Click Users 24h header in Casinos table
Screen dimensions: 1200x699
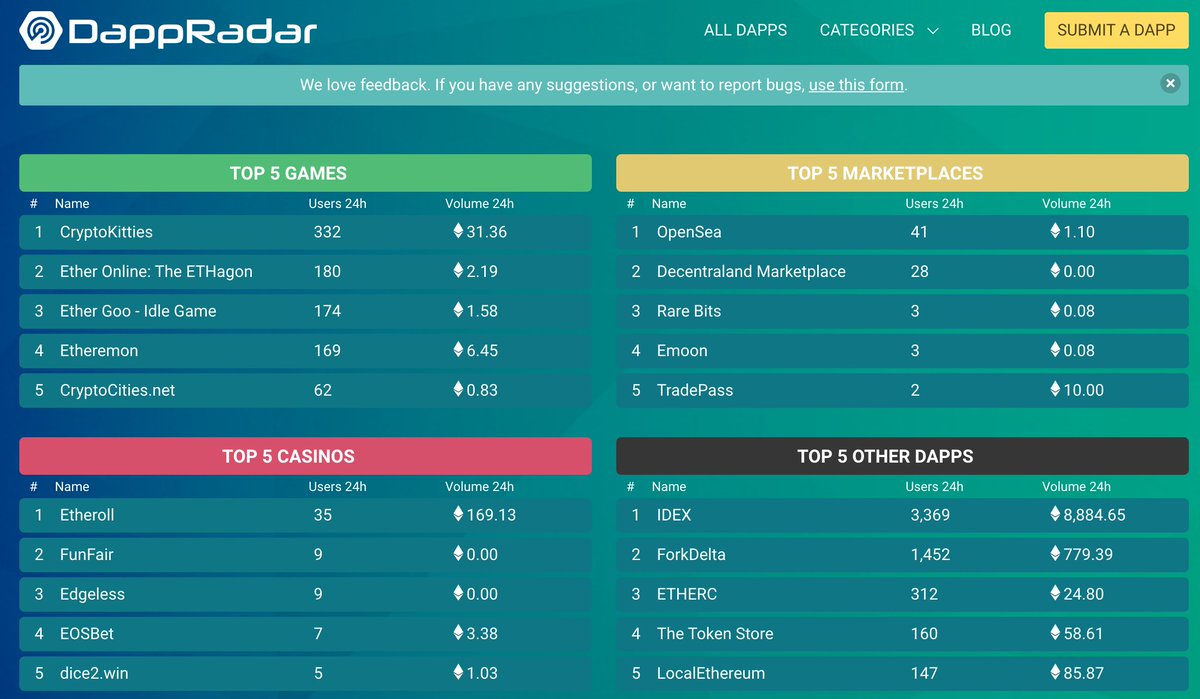click(337, 487)
